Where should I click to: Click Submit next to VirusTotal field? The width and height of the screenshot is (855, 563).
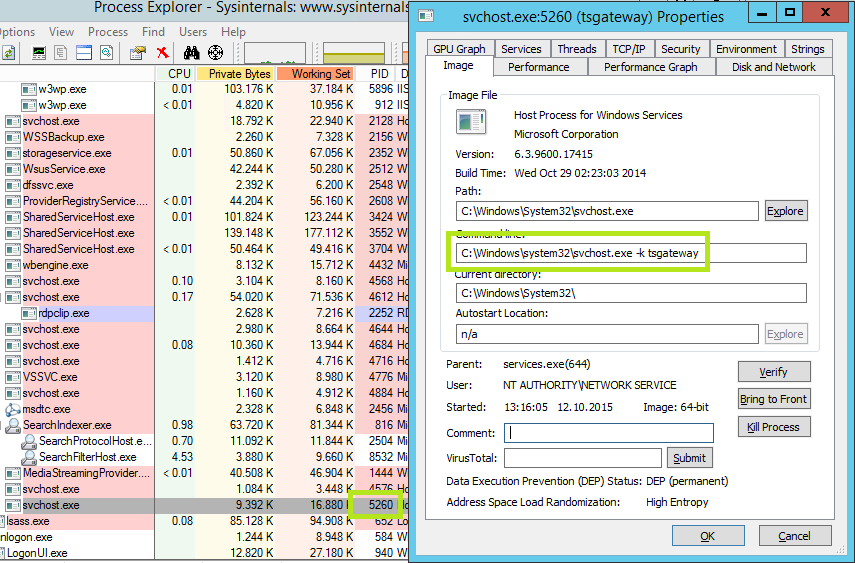689,458
